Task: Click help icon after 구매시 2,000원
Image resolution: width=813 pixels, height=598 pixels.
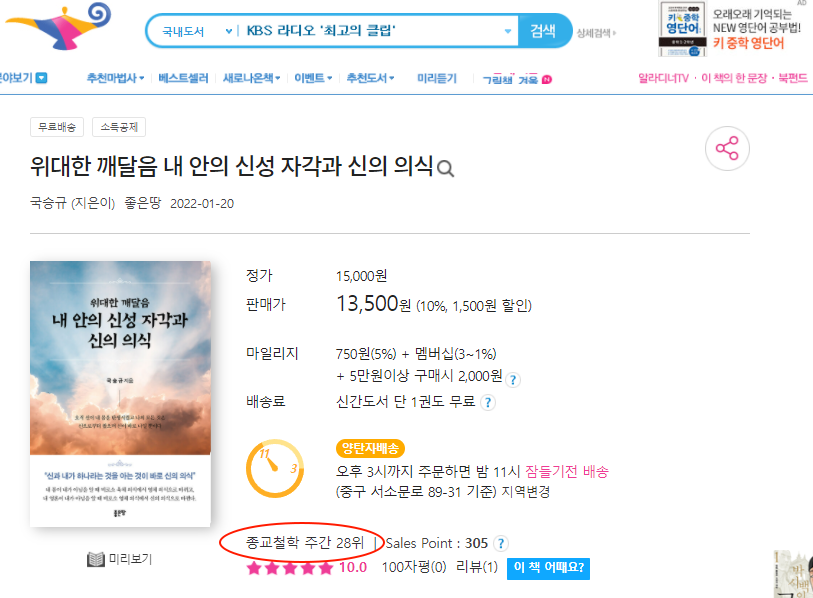Action: point(513,380)
